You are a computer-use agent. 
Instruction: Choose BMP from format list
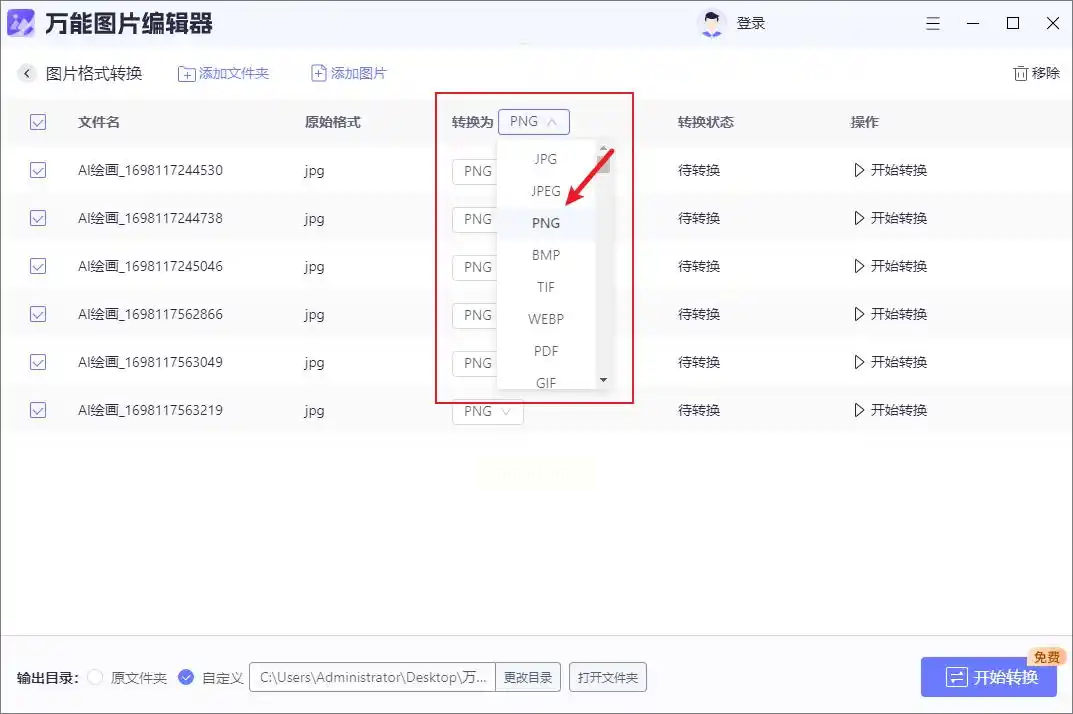tap(546, 255)
